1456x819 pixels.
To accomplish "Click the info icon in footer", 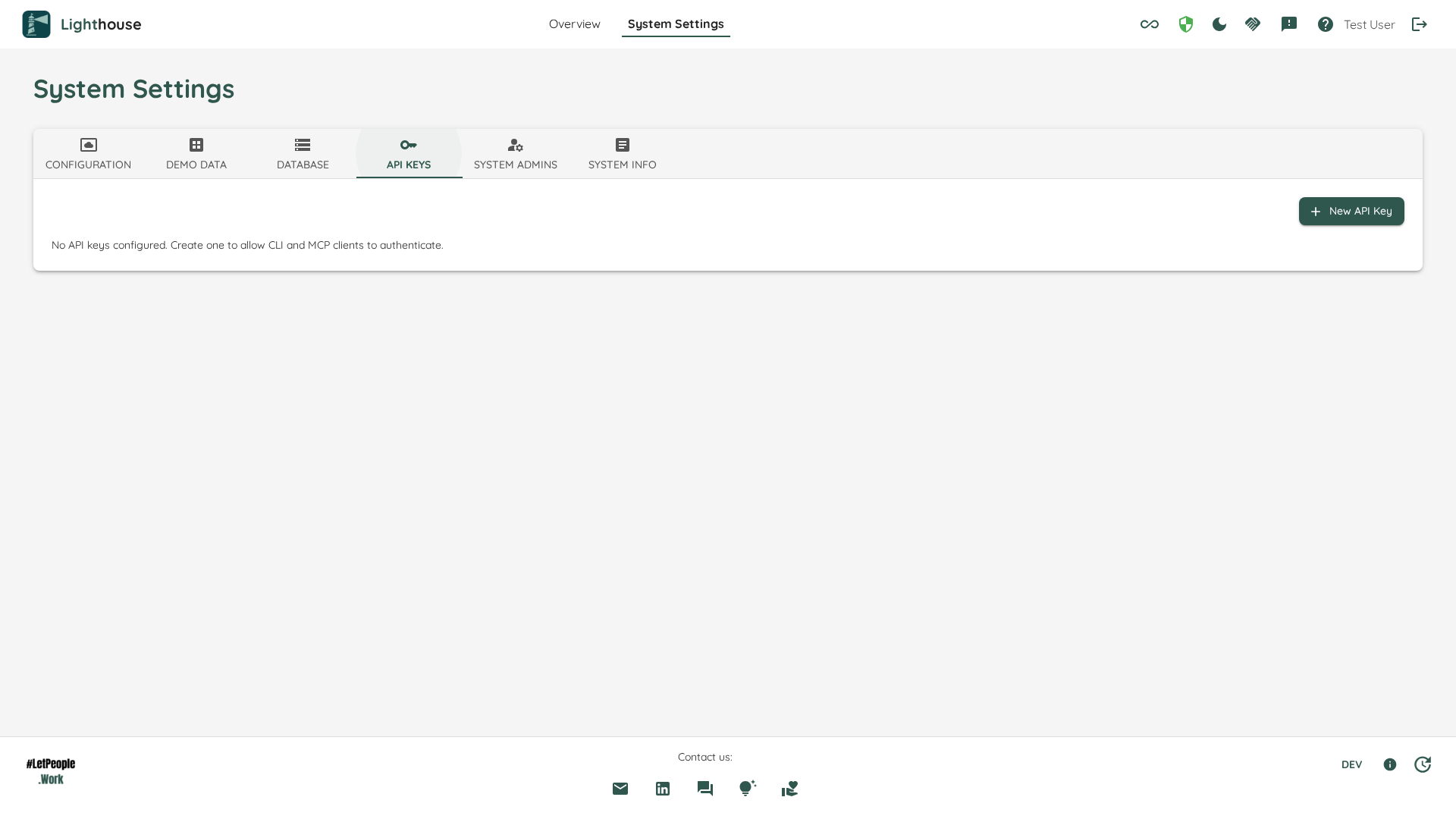I will pos(1390,764).
